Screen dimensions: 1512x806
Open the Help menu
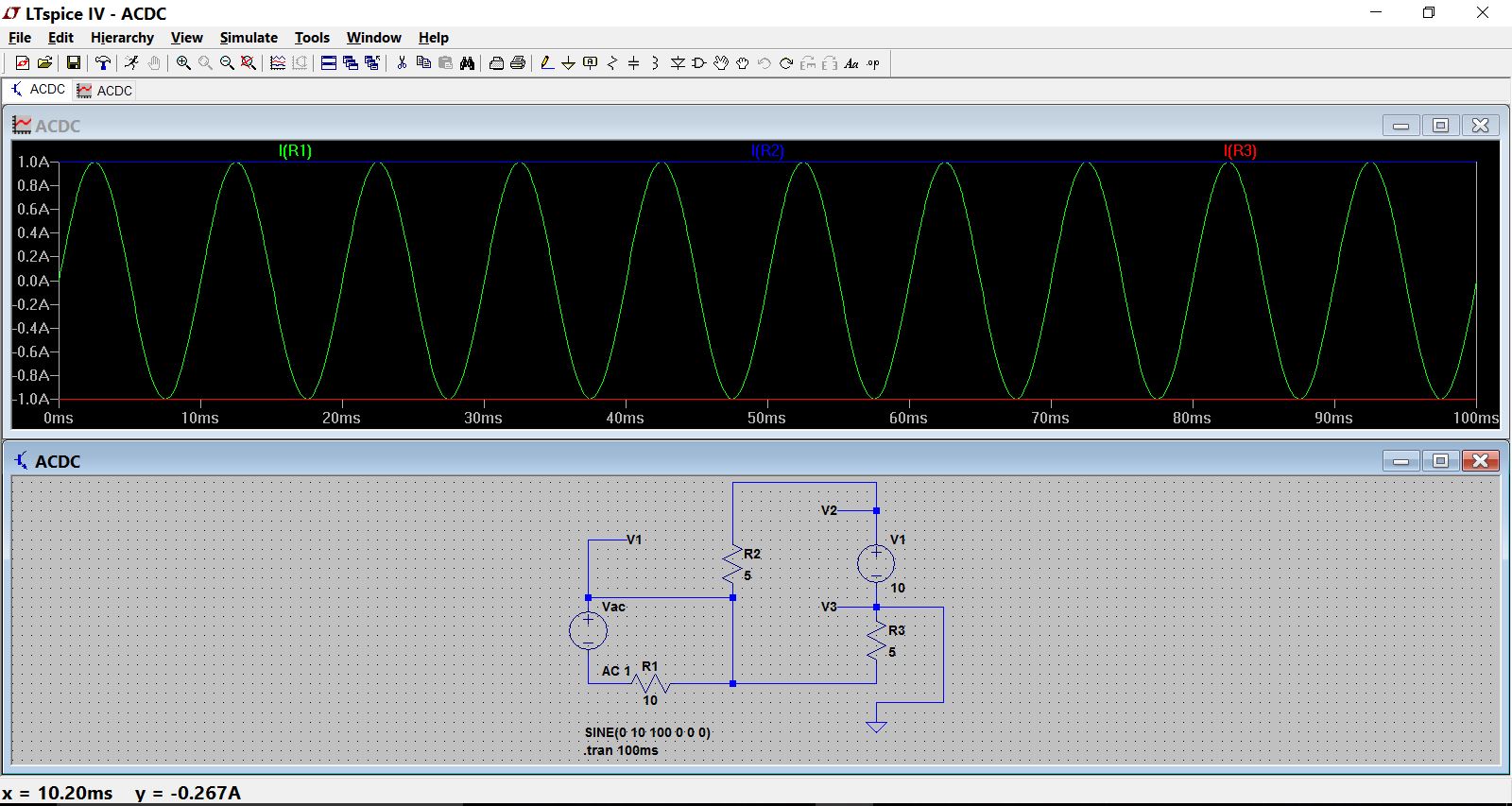tap(434, 38)
